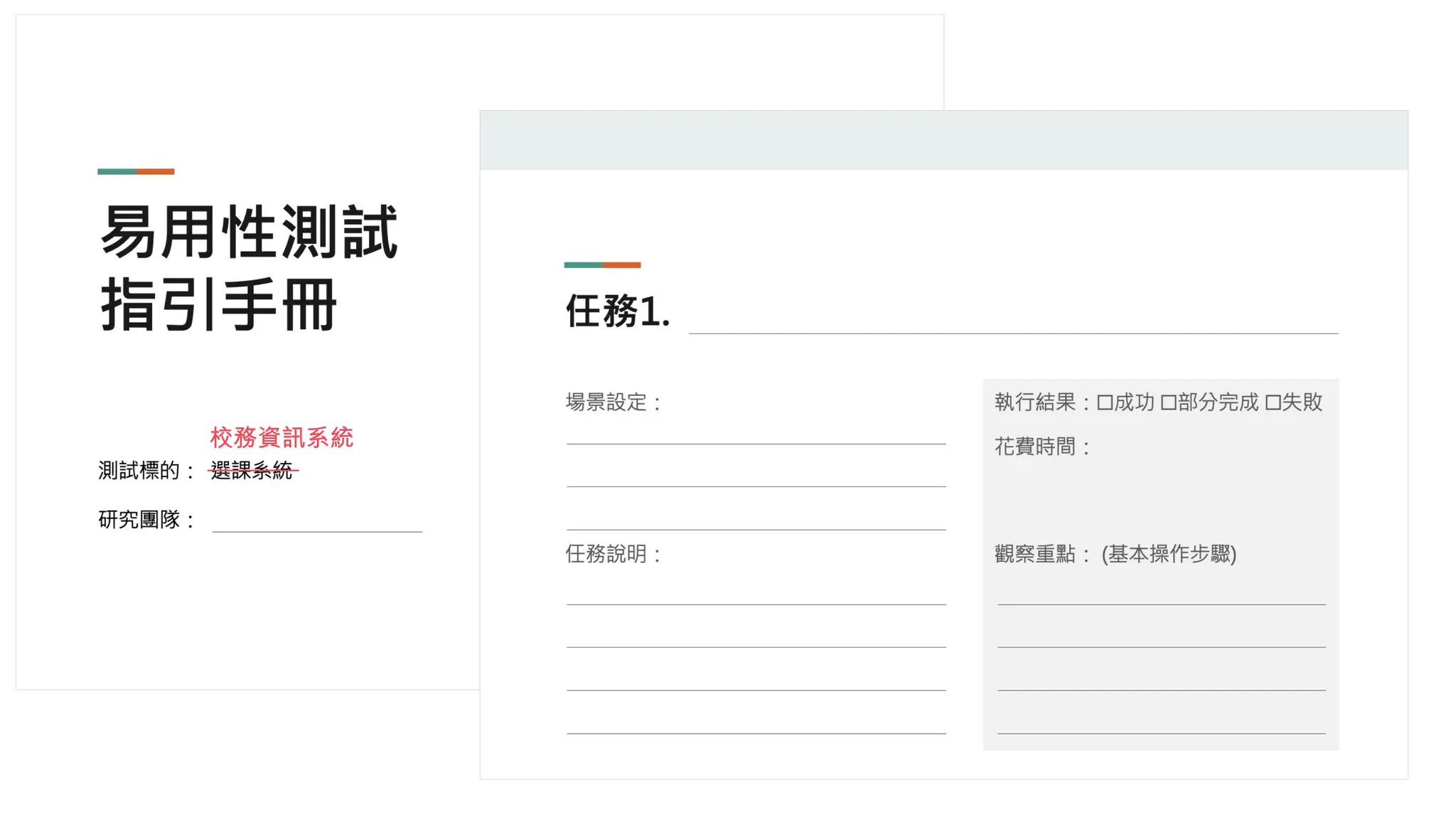1456x819 pixels.
Task: Click the label 場景設定：
Action: tap(614, 402)
